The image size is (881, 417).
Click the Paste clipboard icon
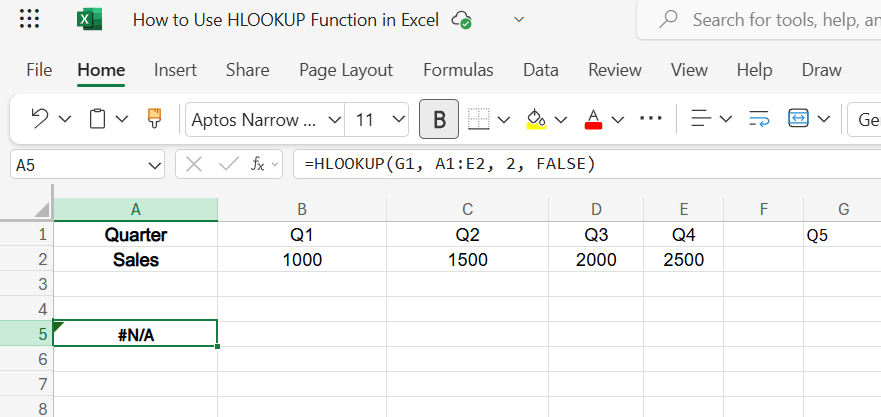(x=98, y=119)
